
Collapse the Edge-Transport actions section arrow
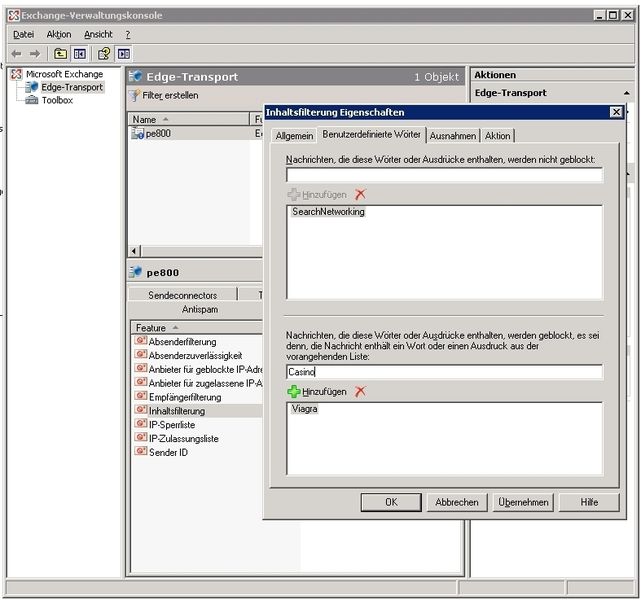click(627, 93)
